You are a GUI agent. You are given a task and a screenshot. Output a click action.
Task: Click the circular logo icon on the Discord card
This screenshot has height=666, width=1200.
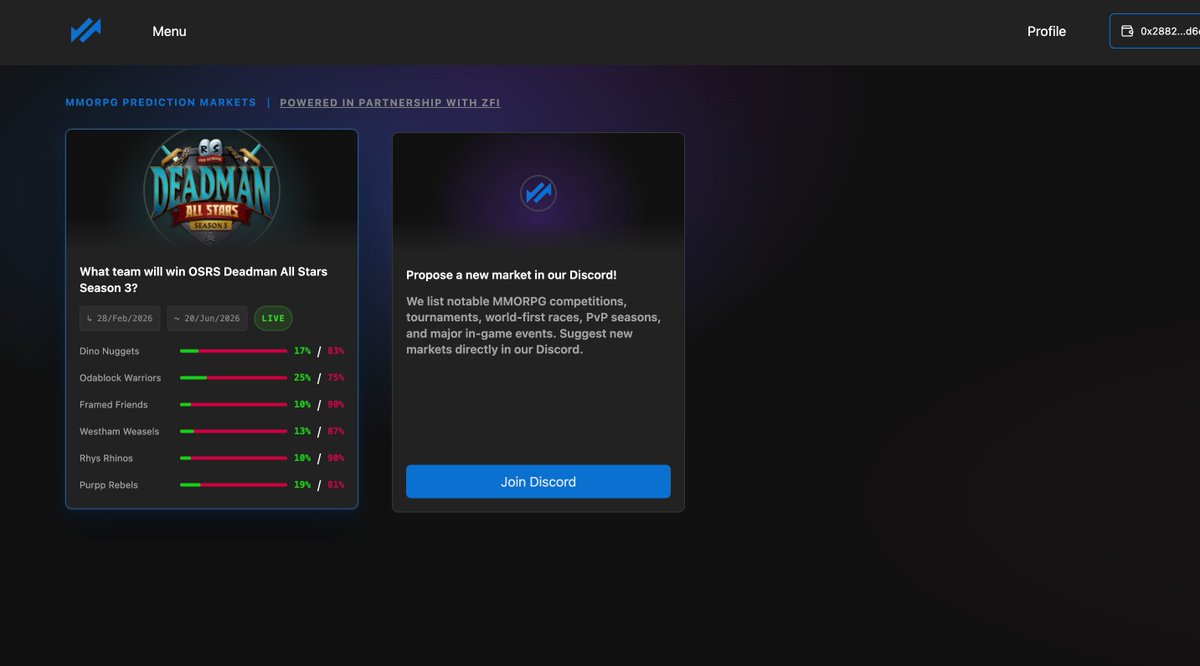tap(538, 193)
